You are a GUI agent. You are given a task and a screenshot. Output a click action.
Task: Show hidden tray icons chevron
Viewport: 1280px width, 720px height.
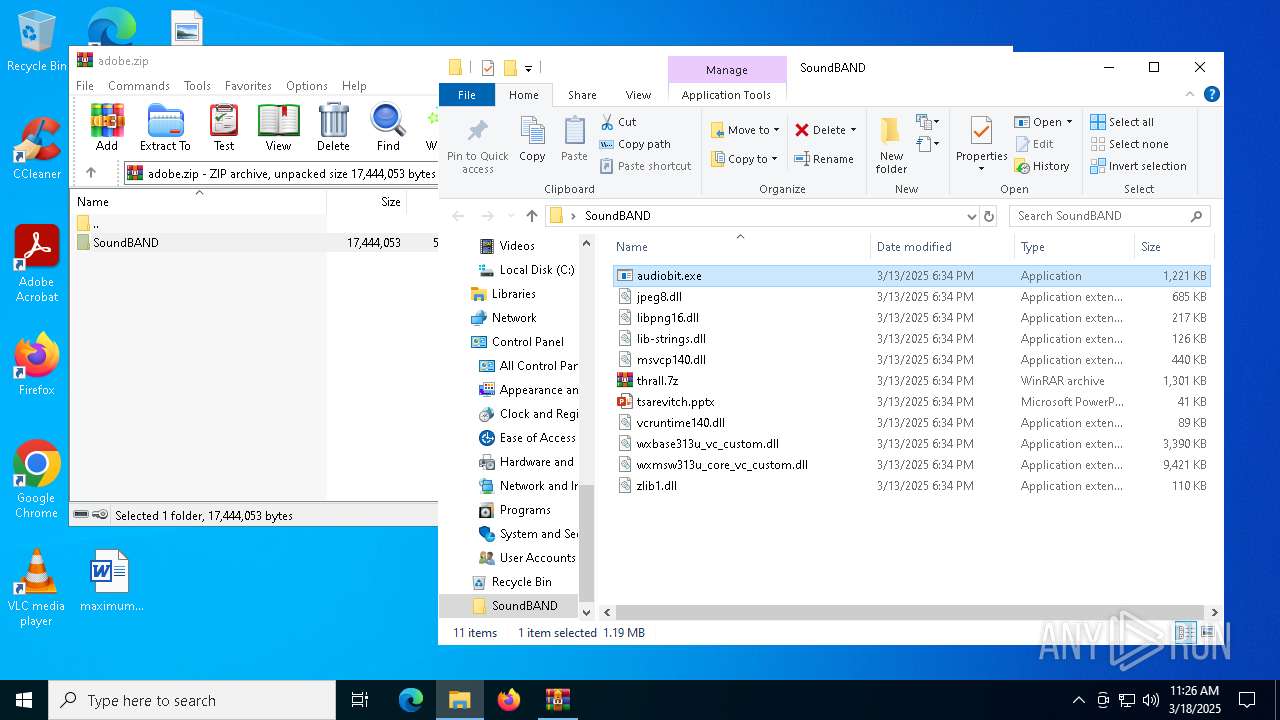click(x=1078, y=700)
